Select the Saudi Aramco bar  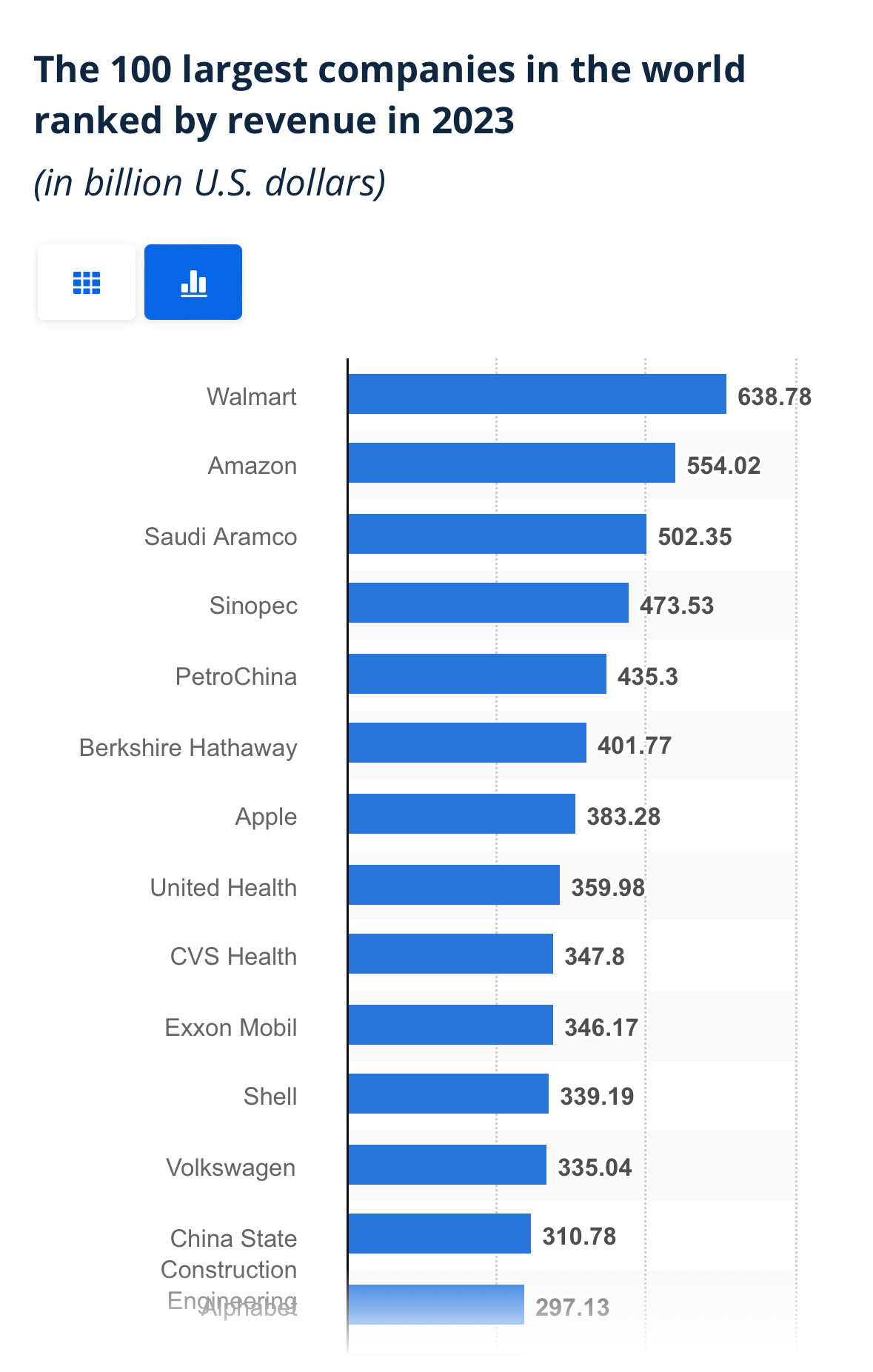point(497,534)
